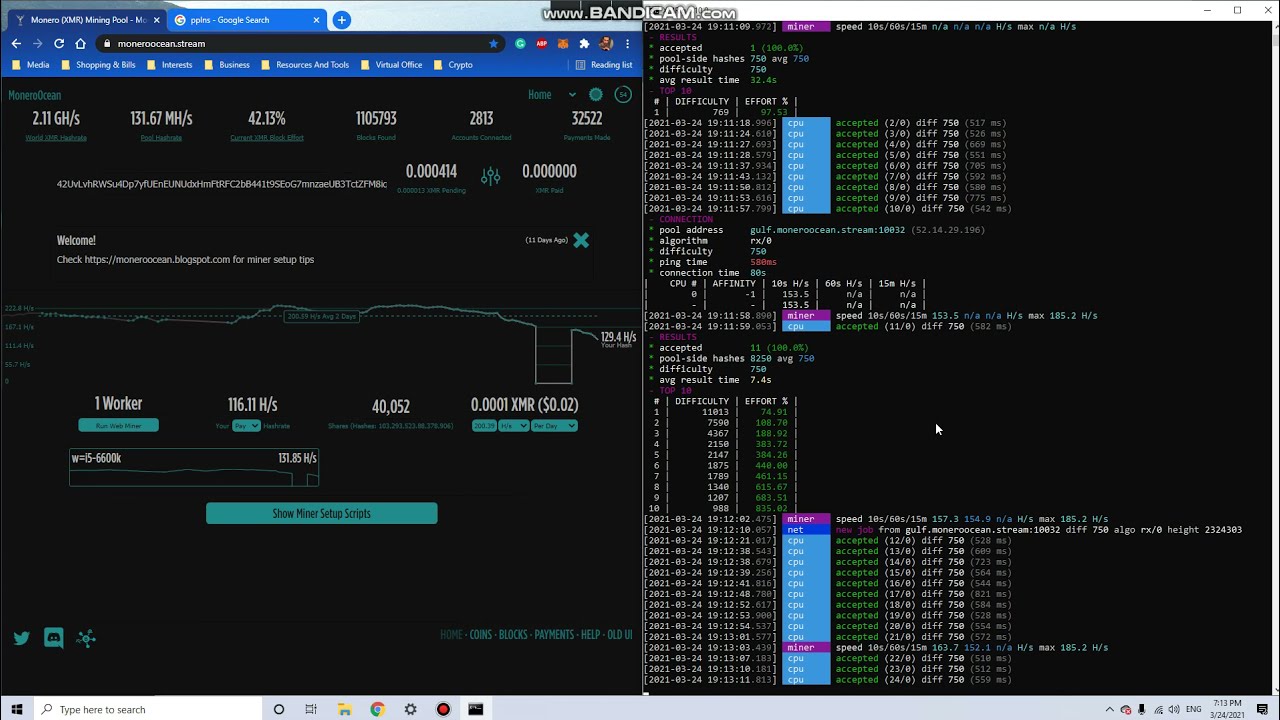Select the w=i5-6600k worker card
Image resolution: width=1280 pixels, height=720 pixels.
click(x=194, y=467)
